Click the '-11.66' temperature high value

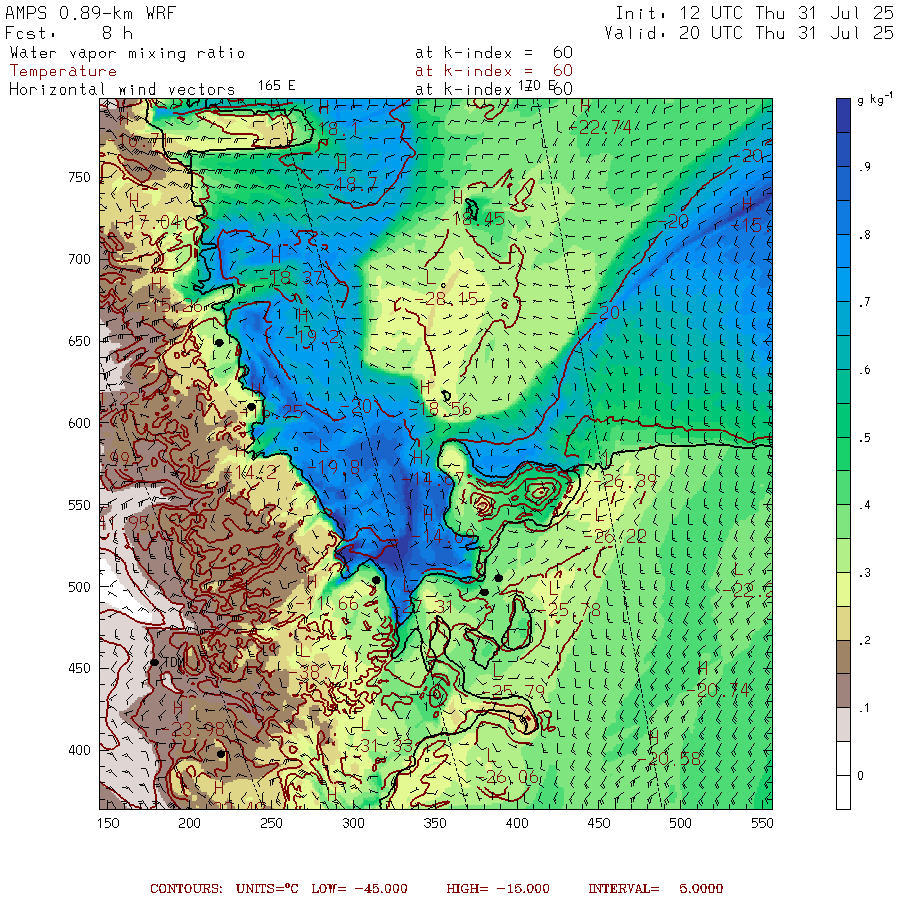(327, 604)
